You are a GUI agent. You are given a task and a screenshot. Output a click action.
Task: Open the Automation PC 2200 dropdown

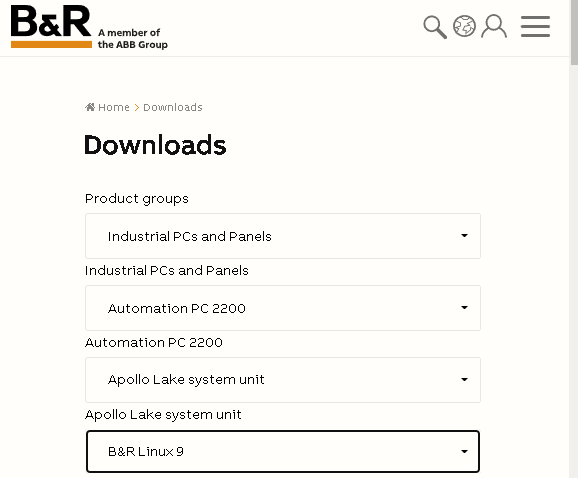[x=283, y=308]
